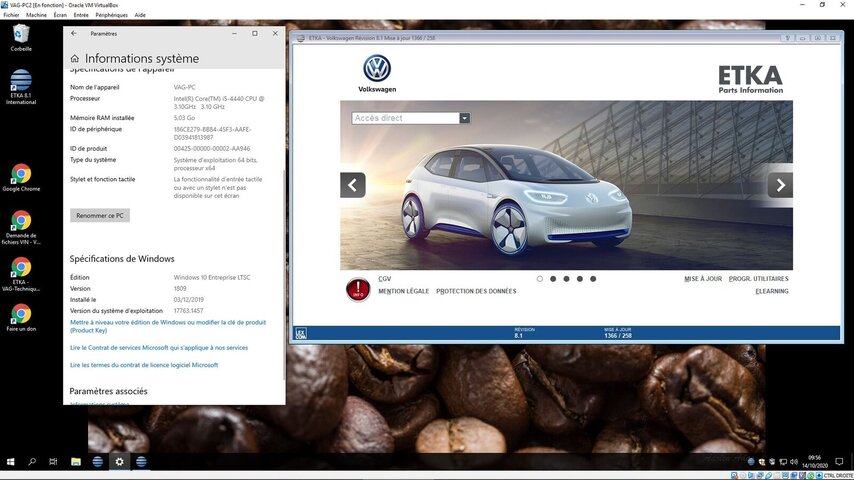Click RAM value 5,03 Go
854x480 pixels.
coord(184,118)
